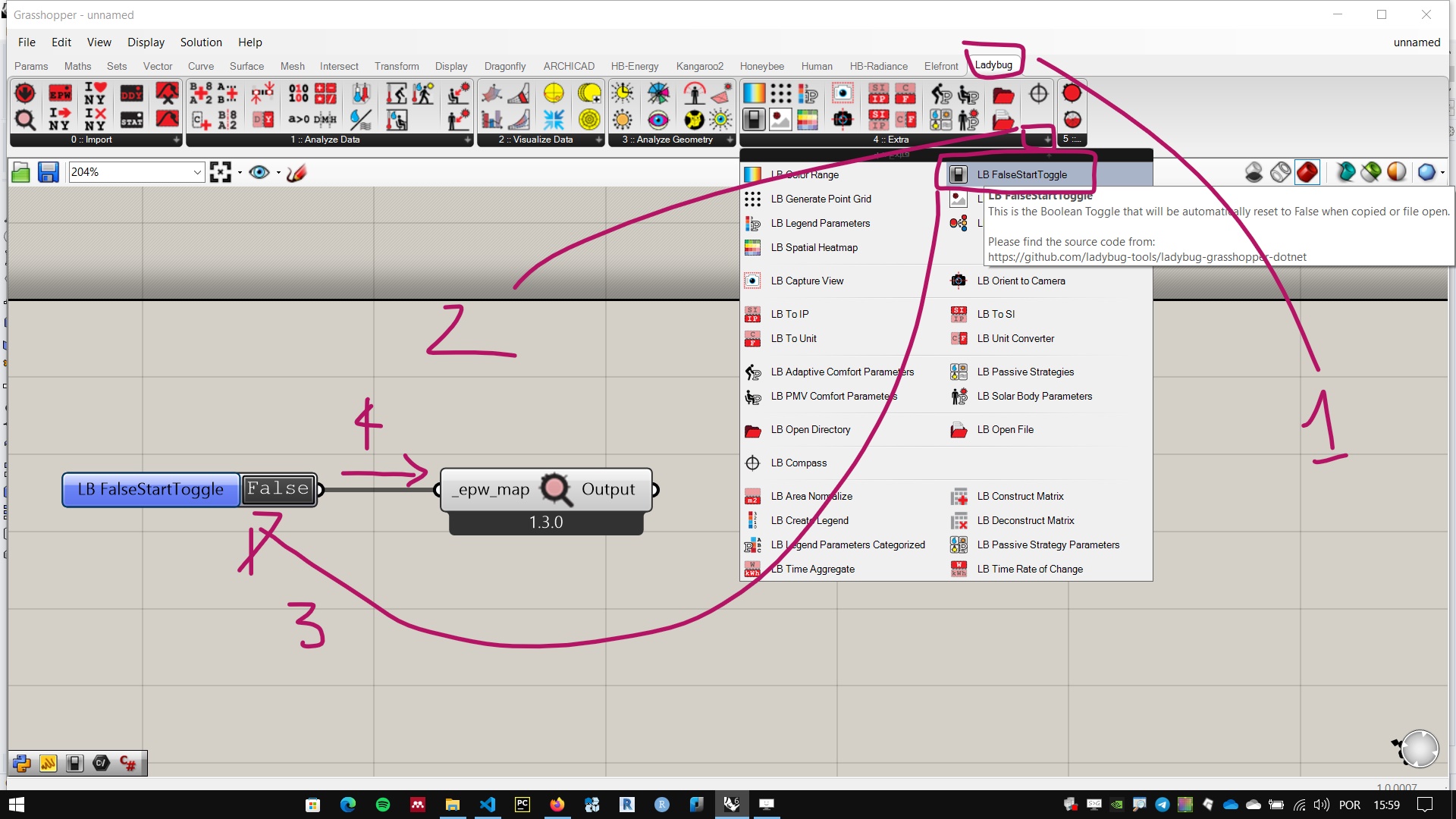Click the LB Color Range ribbon icon

tap(754, 93)
